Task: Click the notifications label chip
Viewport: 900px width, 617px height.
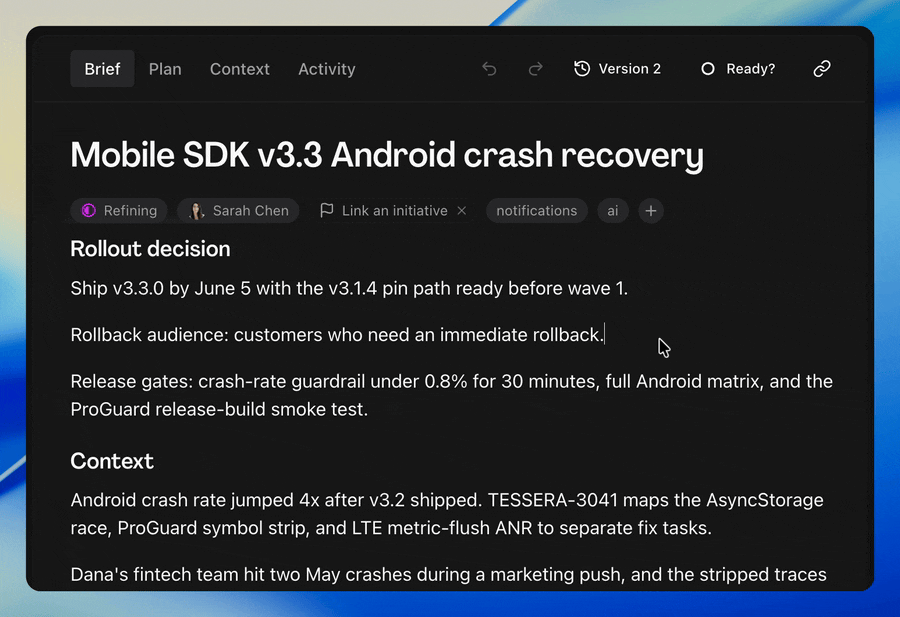Action: (537, 211)
